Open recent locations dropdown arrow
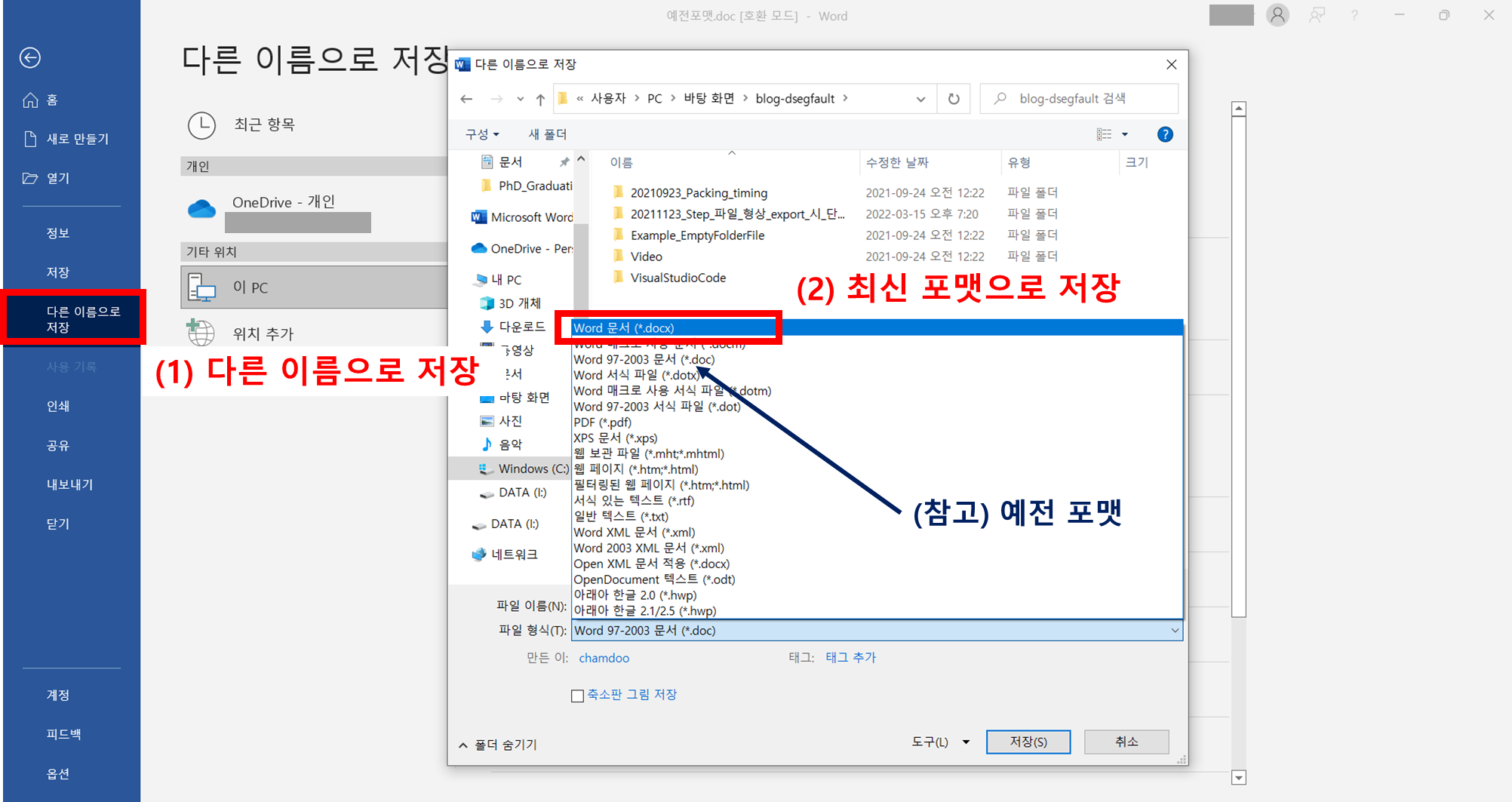 (x=520, y=99)
